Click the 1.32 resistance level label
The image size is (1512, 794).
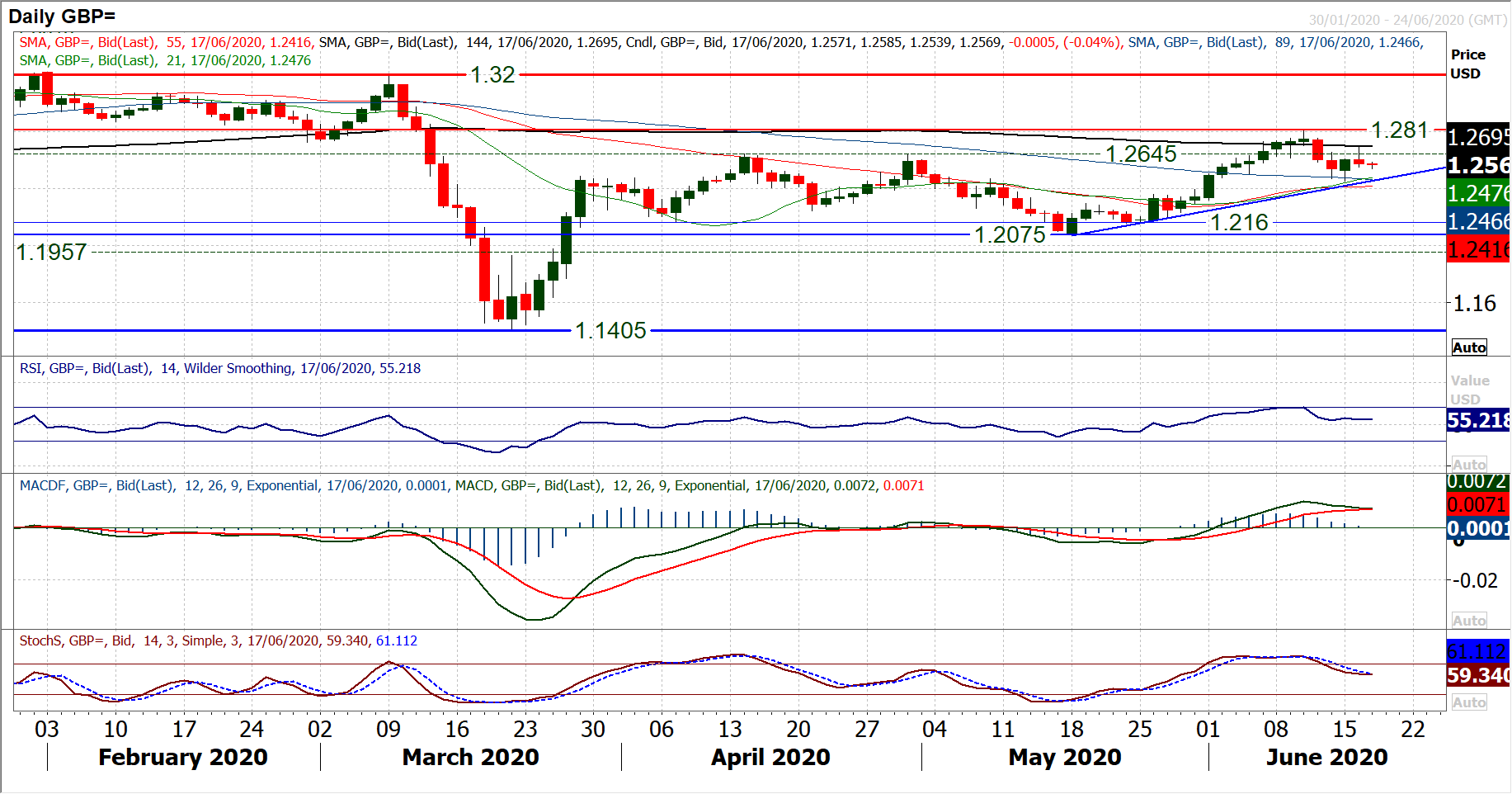[492, 75]
